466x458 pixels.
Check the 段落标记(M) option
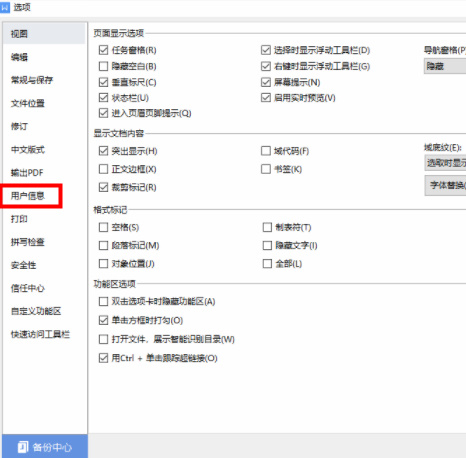pos(103,245)
